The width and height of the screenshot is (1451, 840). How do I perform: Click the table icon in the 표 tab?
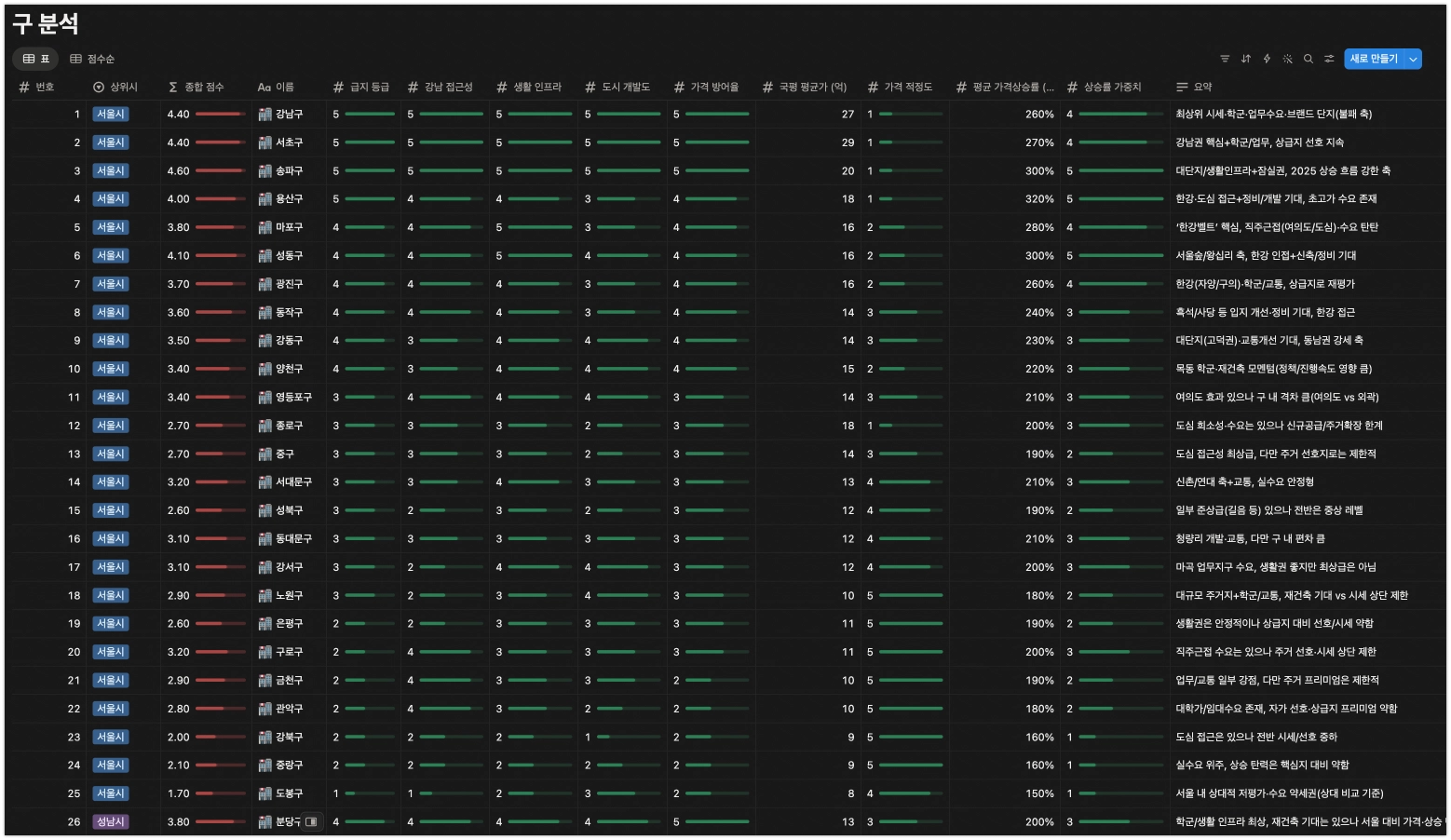[29, 59]
